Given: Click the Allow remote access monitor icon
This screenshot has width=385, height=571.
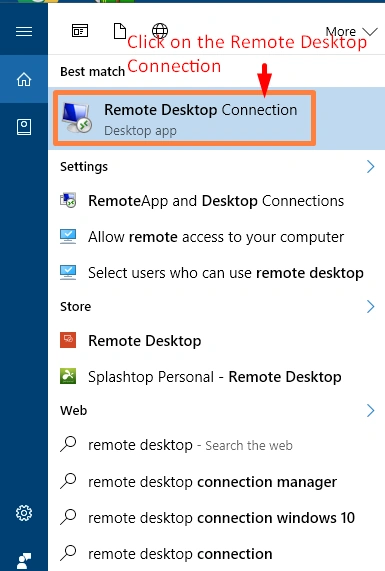Looking at the screenshot, I should point(68,237).
